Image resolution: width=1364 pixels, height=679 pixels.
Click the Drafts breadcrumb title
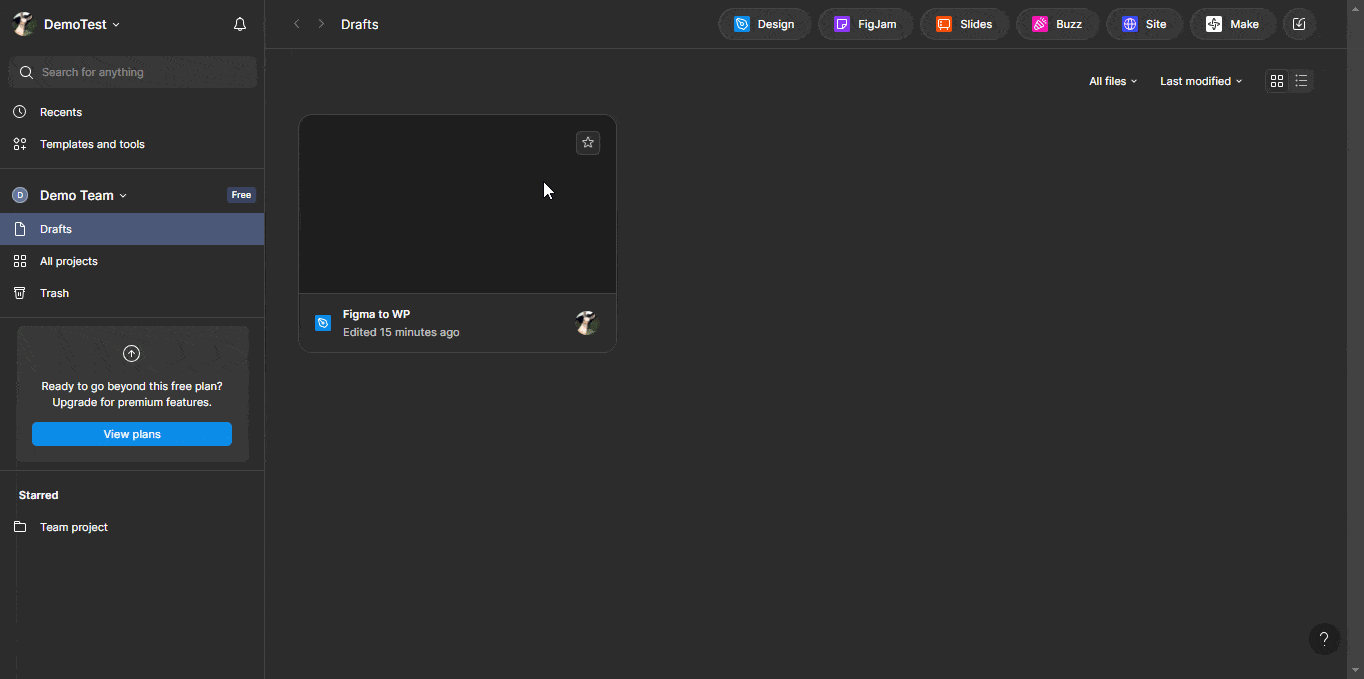360,24
